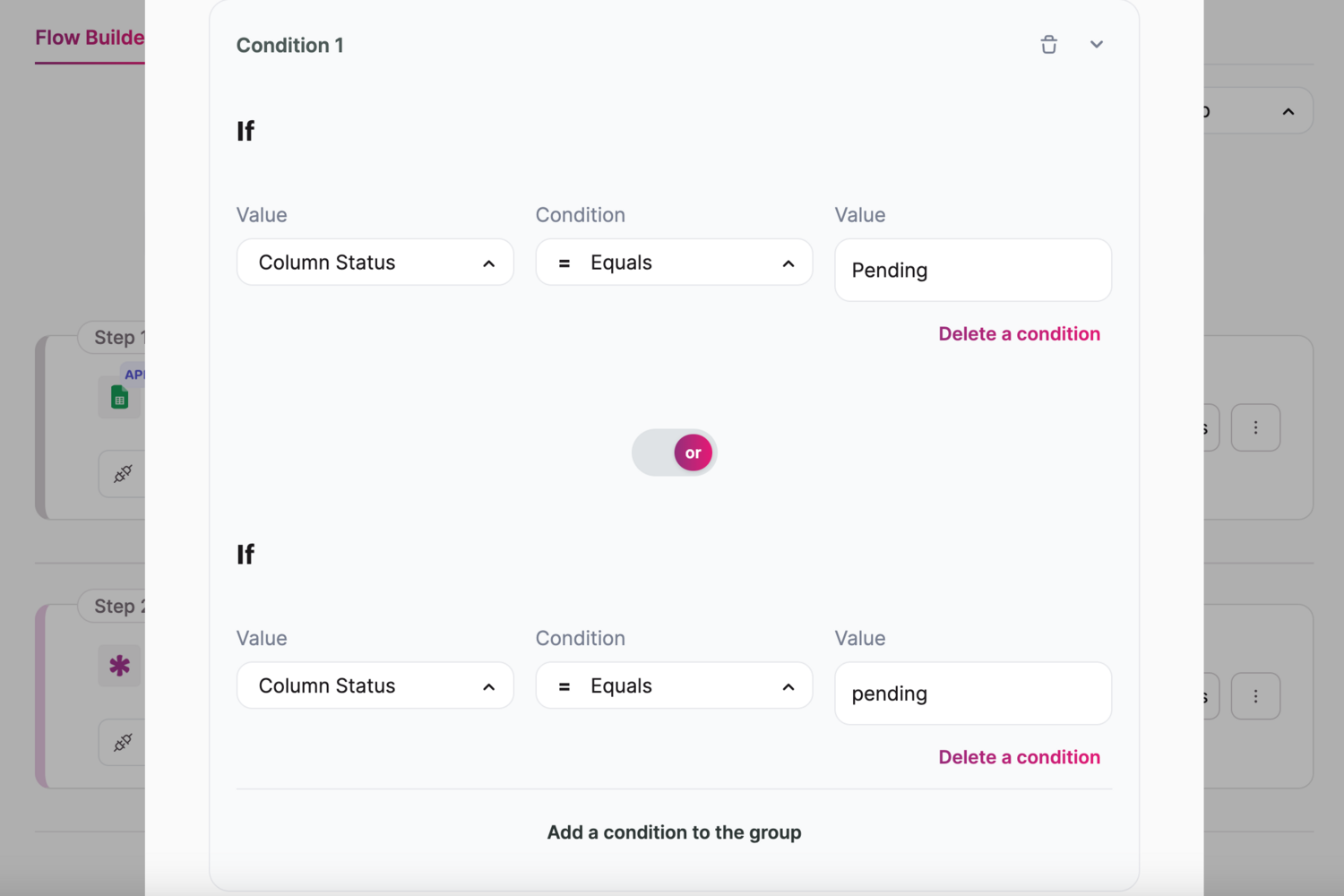Delete the first condition via its link
Screen dimensions: 1344x896
click(x=1019, y=334)
